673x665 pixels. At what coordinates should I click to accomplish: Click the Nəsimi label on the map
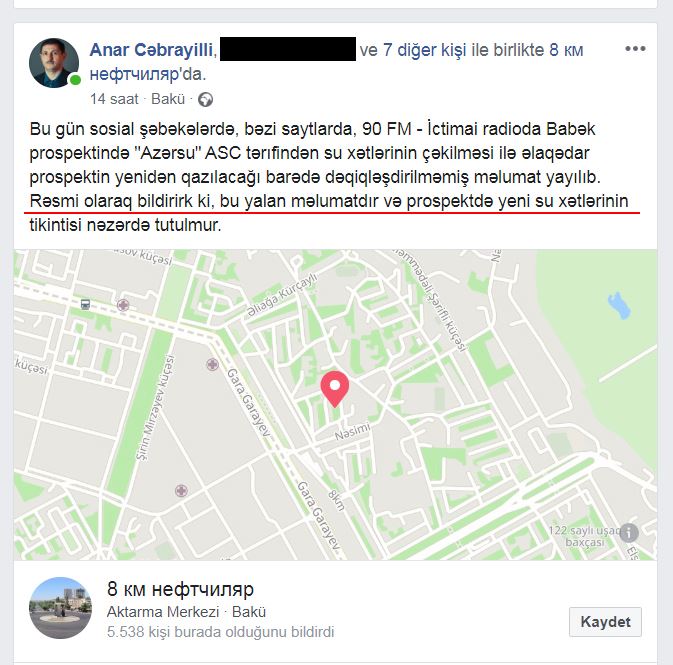[352, 431]
